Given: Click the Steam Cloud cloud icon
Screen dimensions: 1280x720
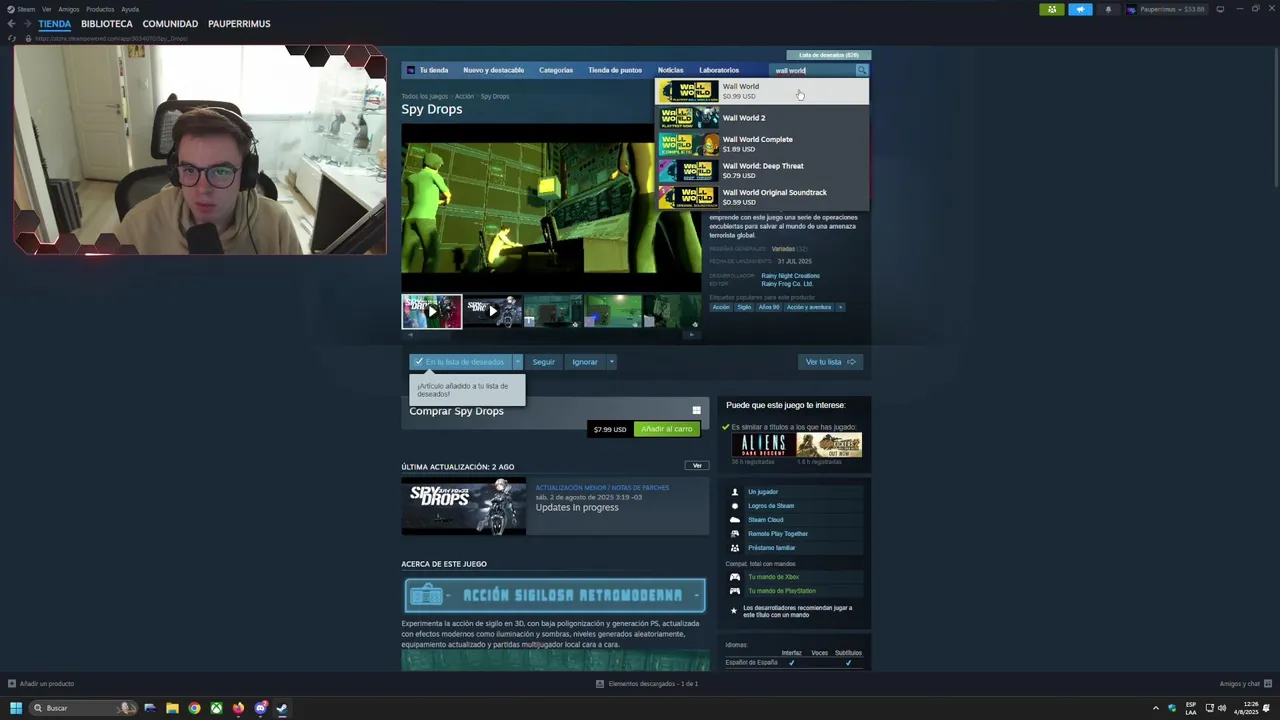Looking at the screenshot, I should click(x=735, y=520).
